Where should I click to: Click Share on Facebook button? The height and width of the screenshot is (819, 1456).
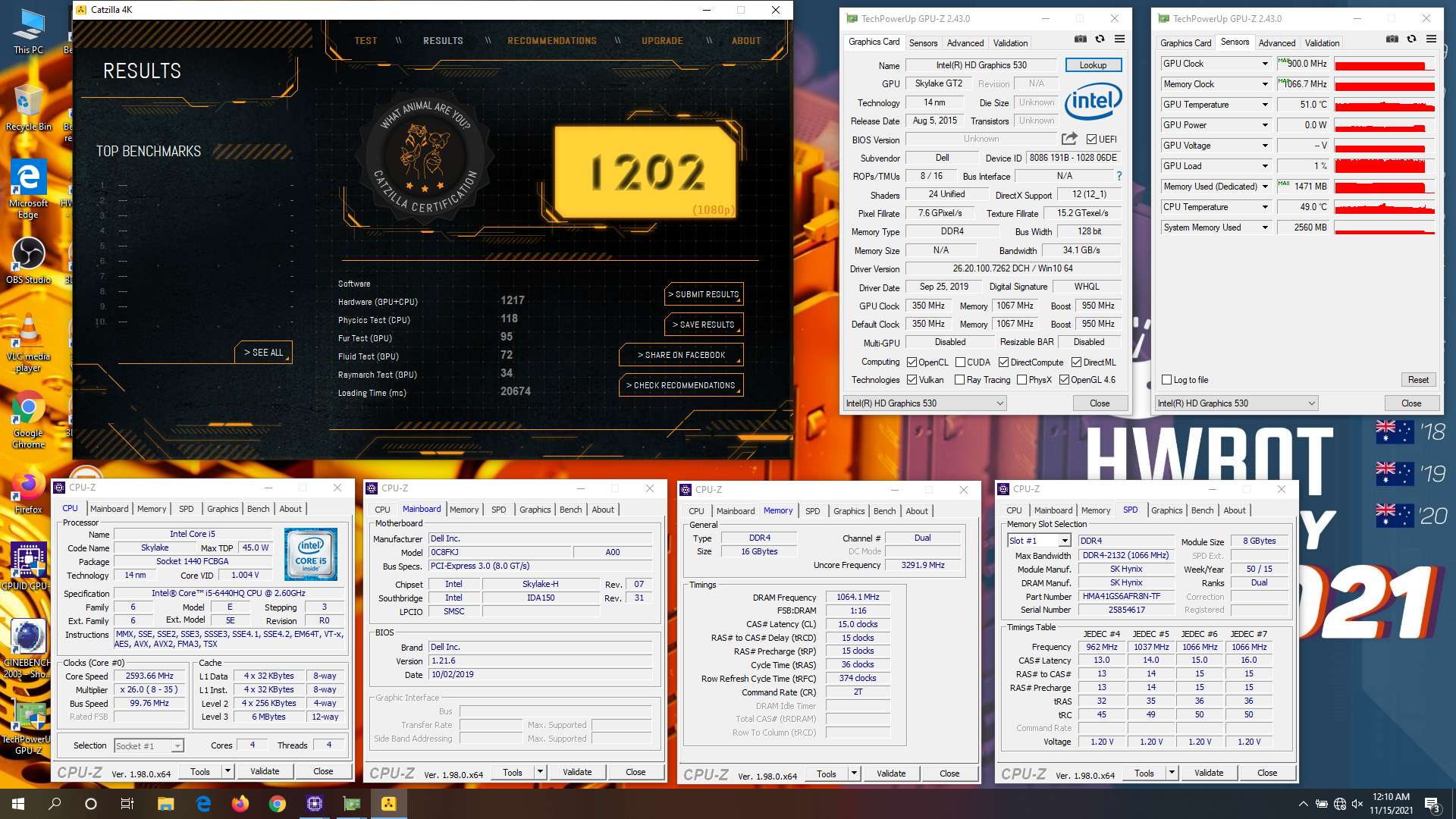[x=681, y=355]
